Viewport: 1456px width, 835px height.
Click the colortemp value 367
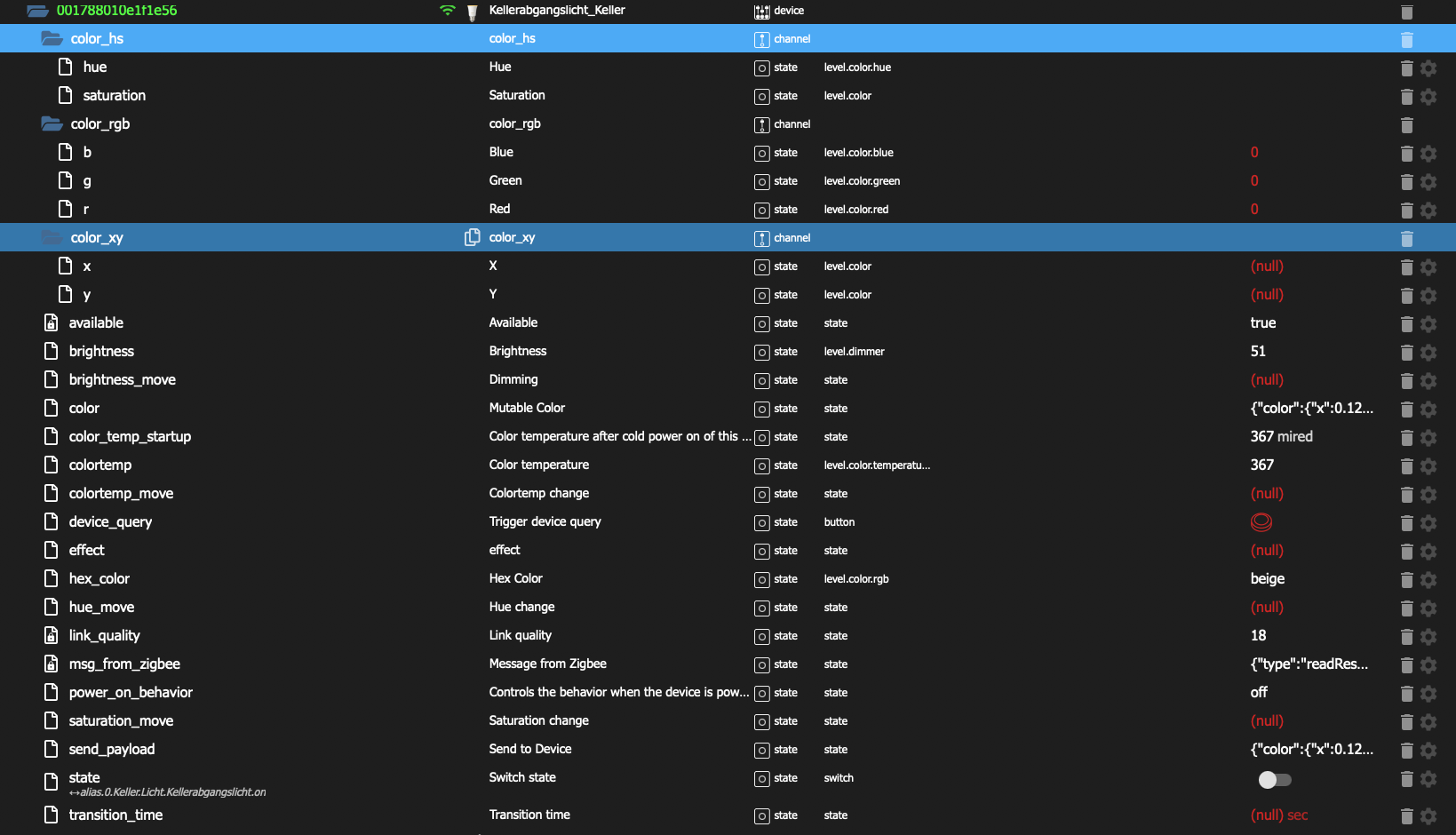click(1261, 465)
